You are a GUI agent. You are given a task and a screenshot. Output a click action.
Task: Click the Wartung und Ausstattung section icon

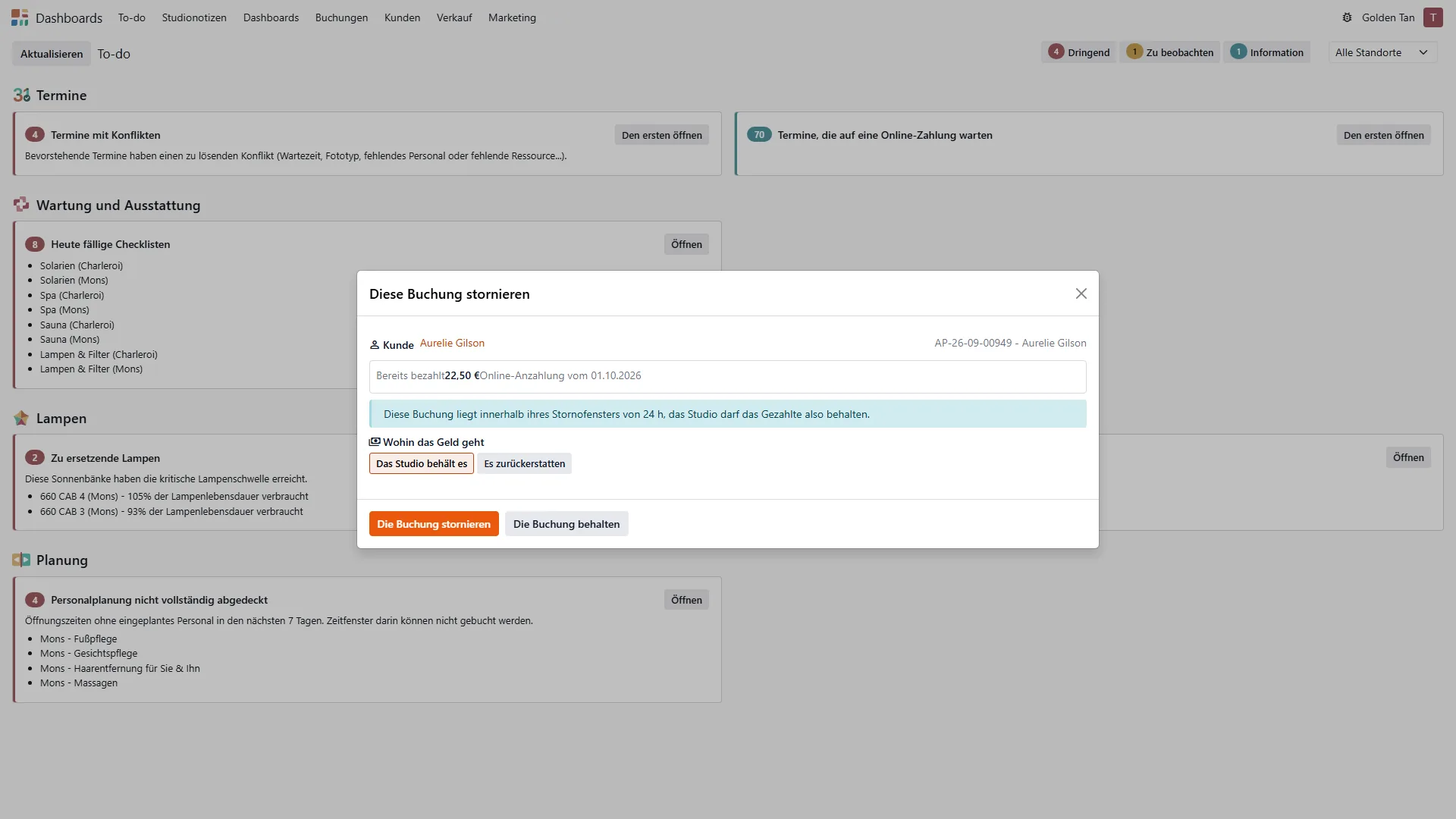21,205
